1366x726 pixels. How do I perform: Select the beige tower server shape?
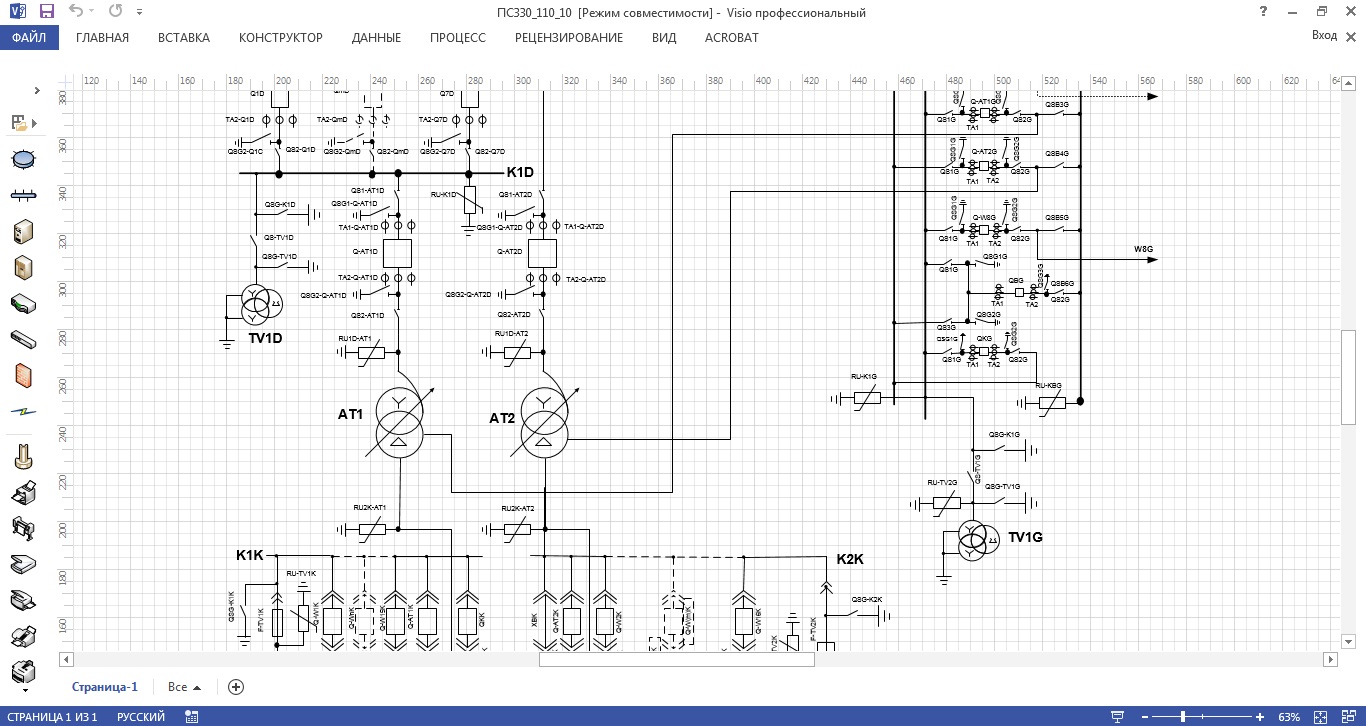24,232
